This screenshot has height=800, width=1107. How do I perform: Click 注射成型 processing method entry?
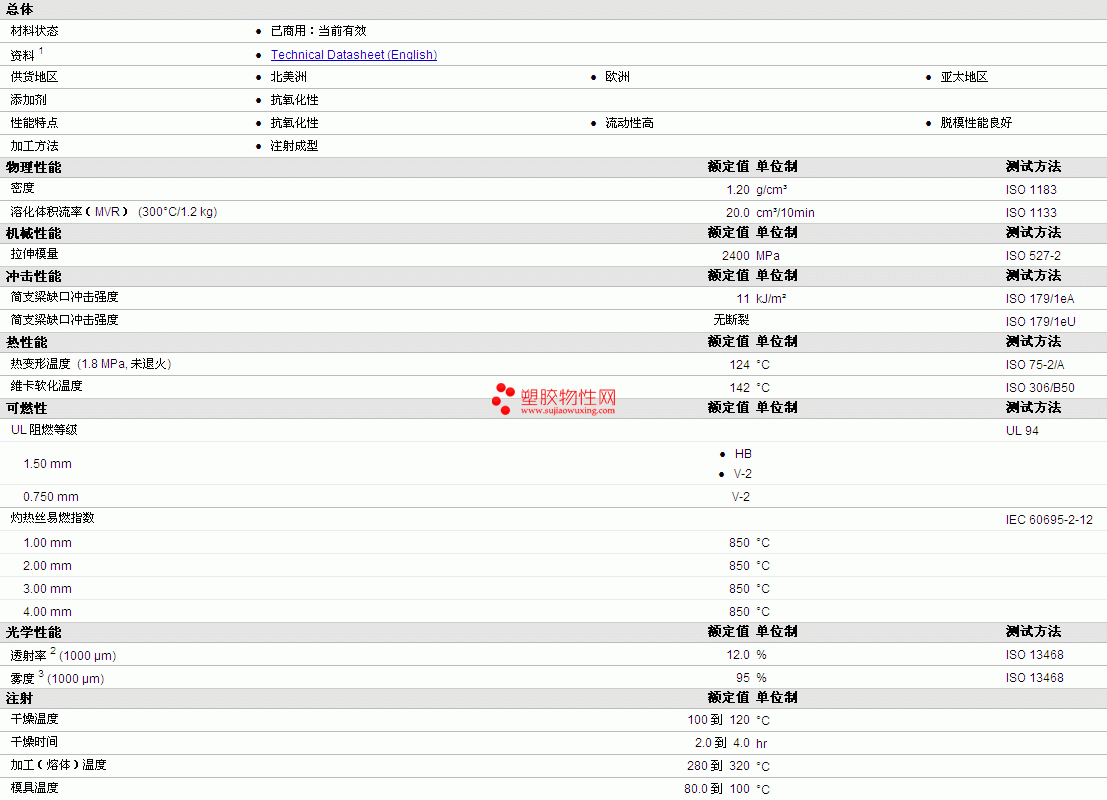[x=294, y=146]
